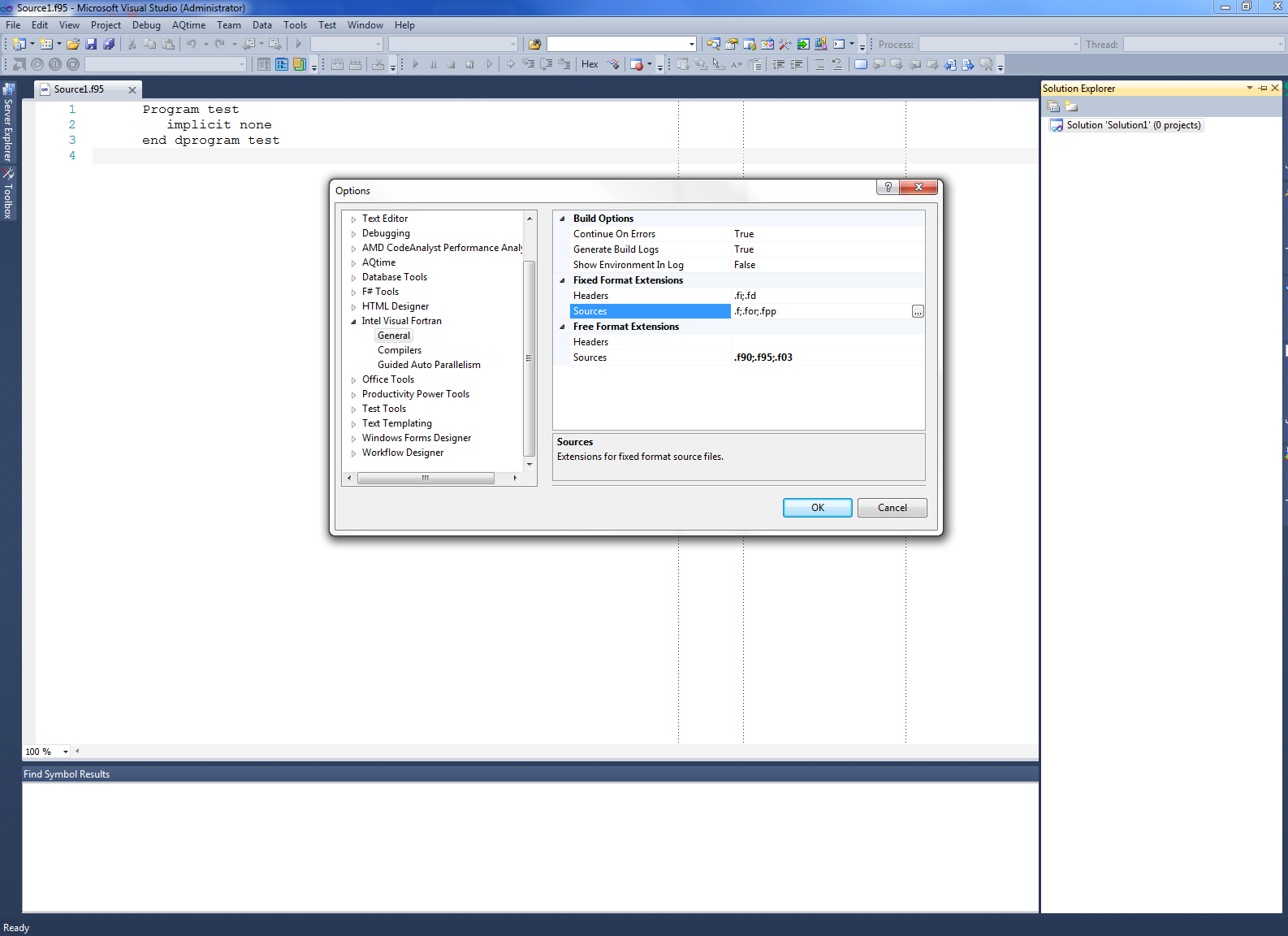Expand the Text Editor tree node
This screenshot has height=936, width=1288.
pyautogui.click(x=353, y=219)
